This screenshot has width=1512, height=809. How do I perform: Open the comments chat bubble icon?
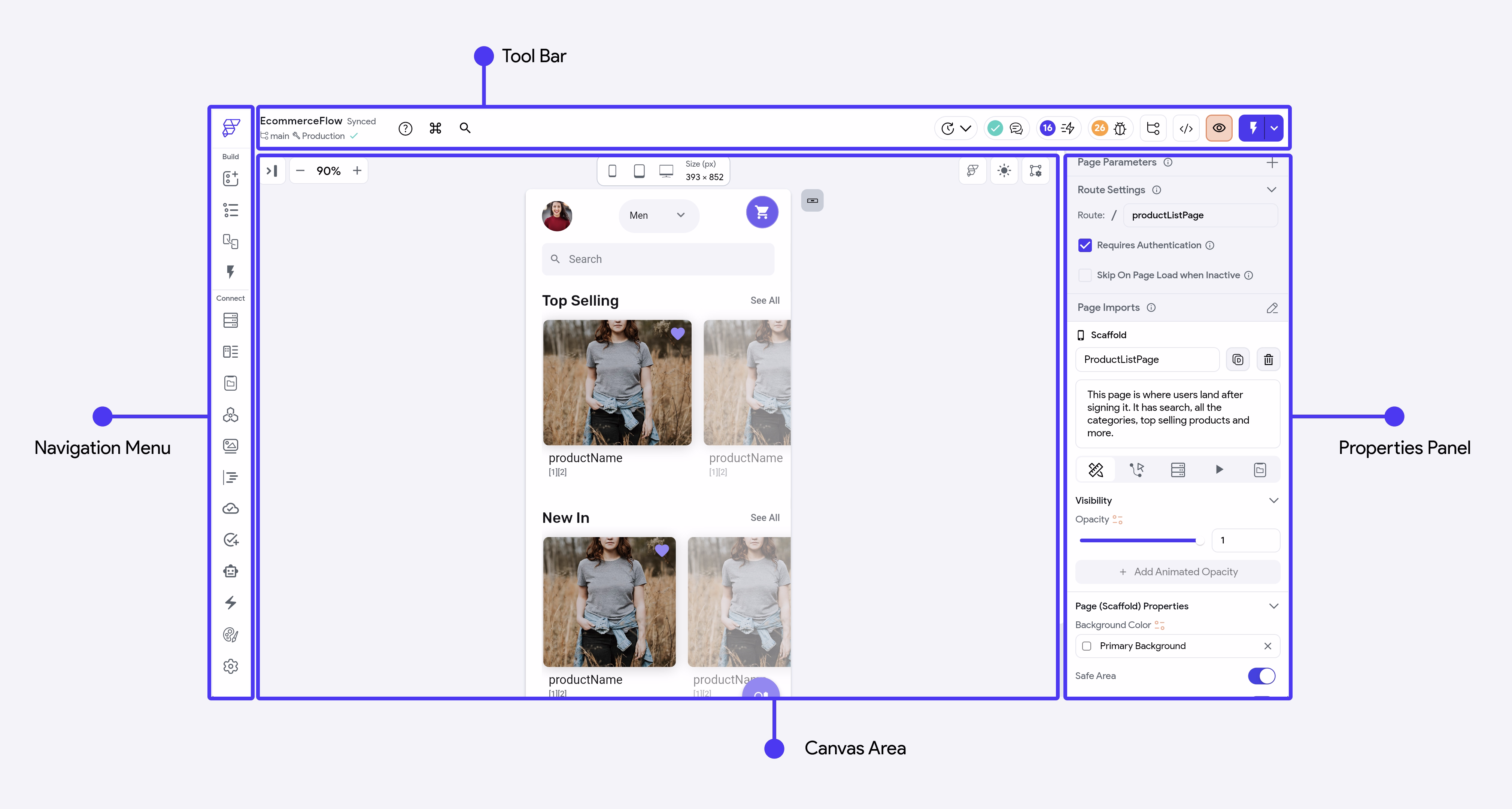[x=1016, y=128]
